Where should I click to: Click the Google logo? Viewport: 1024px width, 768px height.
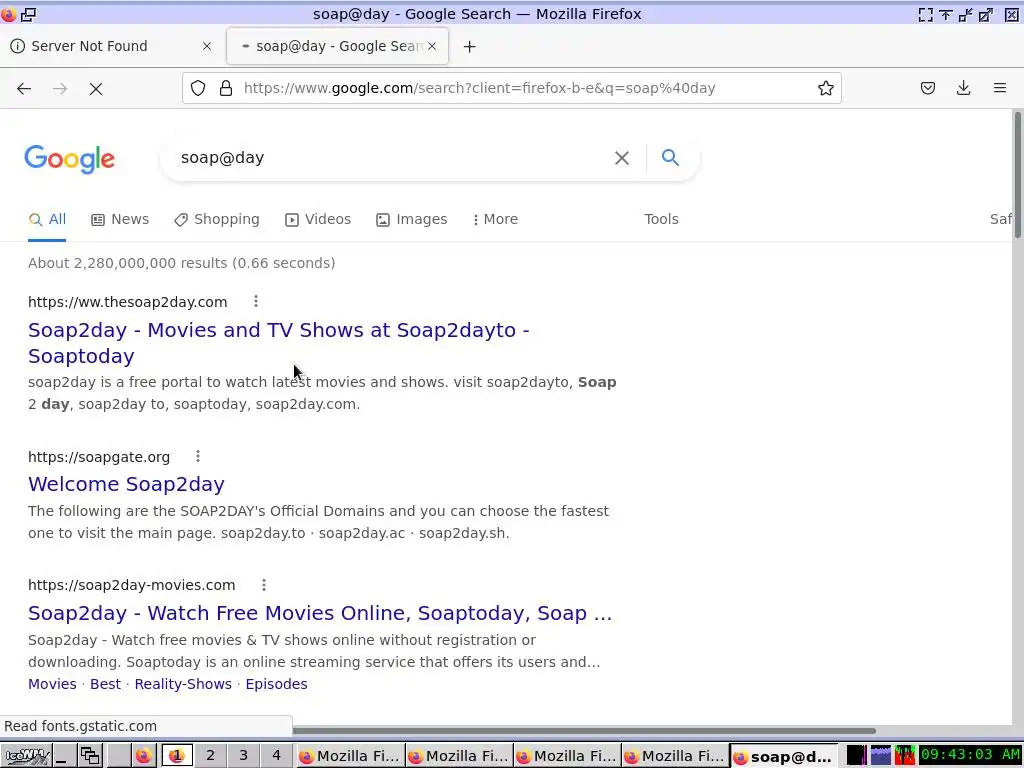click(69, 159)
